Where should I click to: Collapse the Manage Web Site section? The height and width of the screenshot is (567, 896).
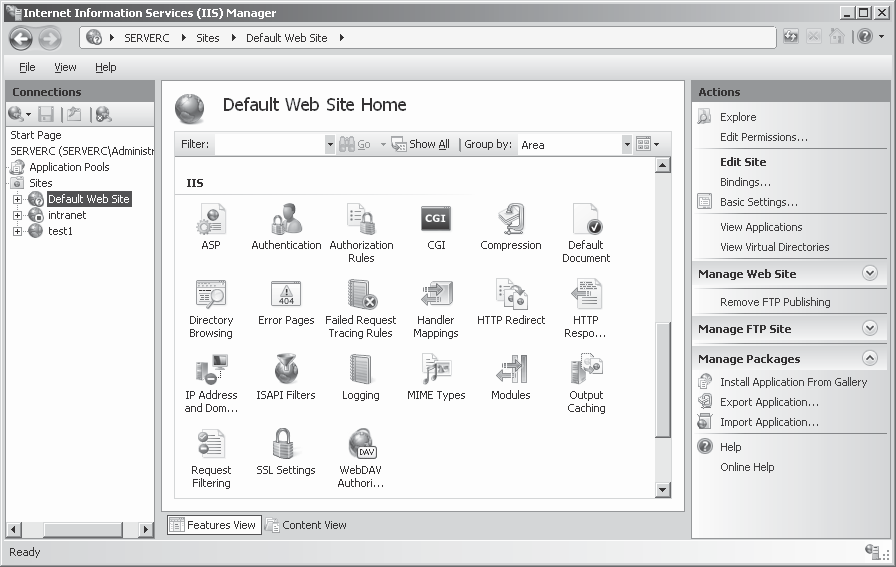coord(870,273)
